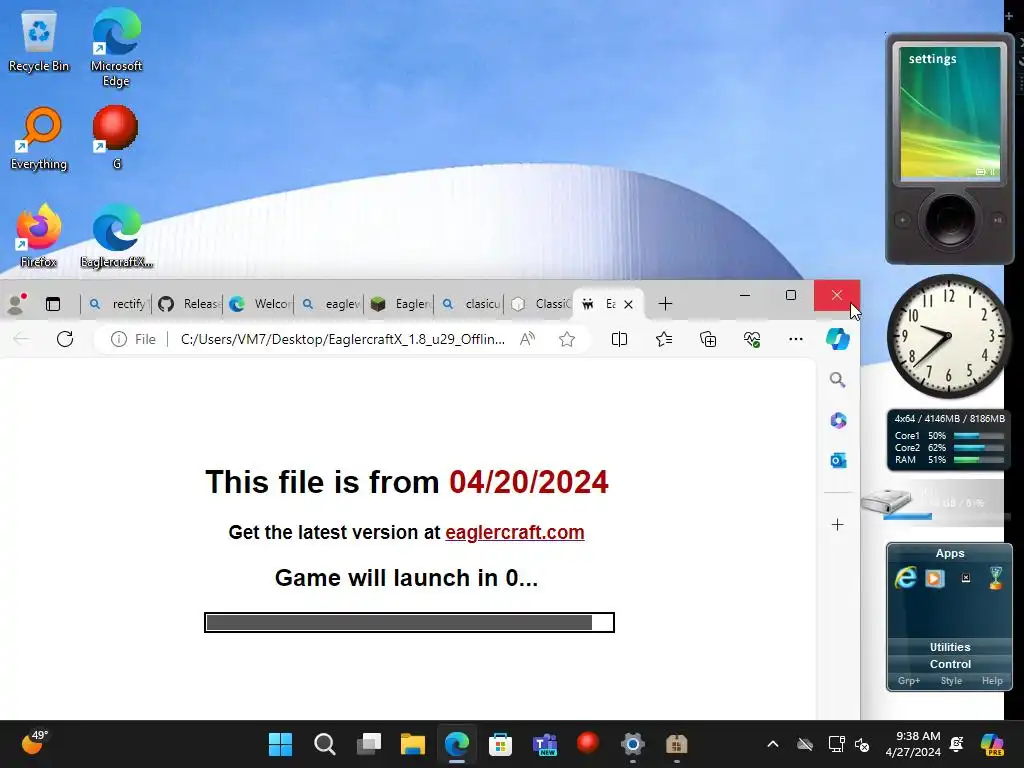Click media gadget previous track button
This screenshot has height=768, width=1024.
[x=903, y=219]
